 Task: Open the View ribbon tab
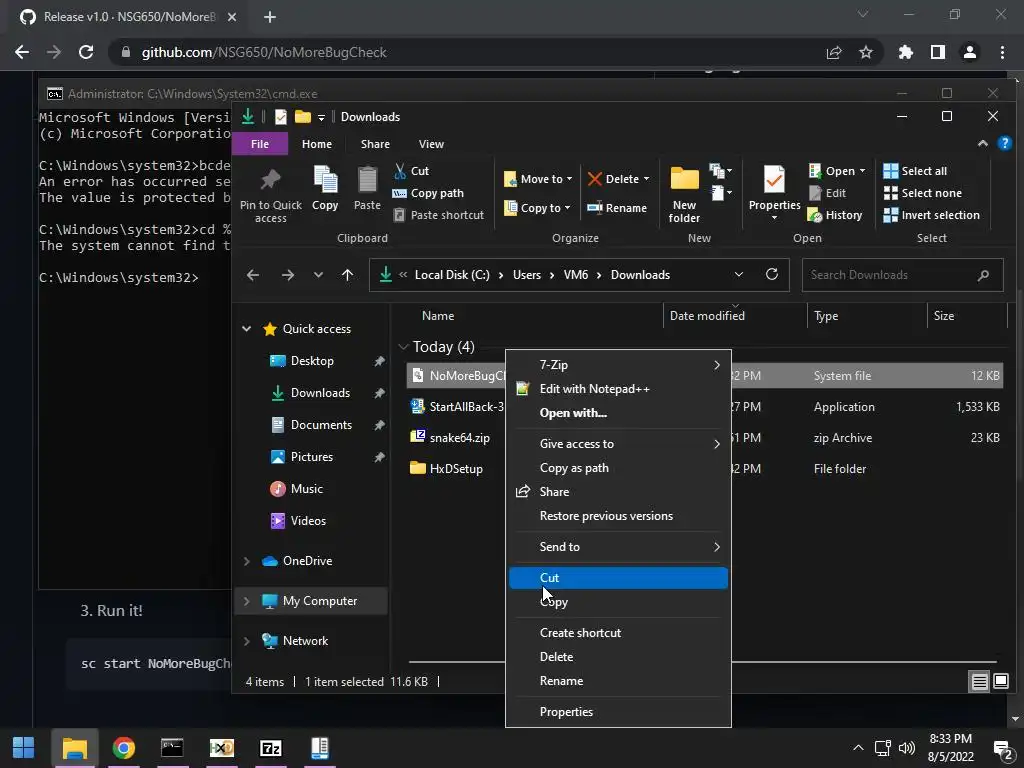click(431, 144)
